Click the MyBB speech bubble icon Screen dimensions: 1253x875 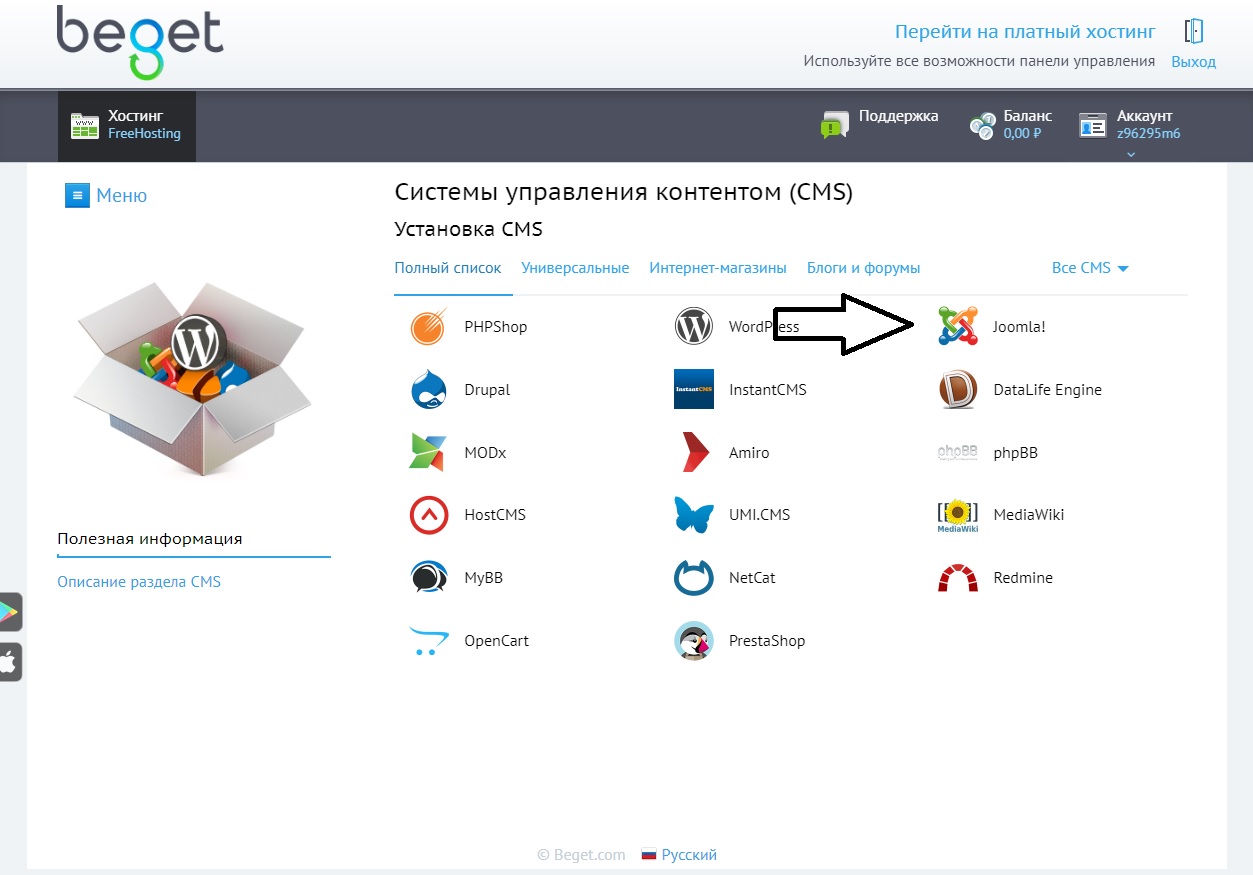429,578
